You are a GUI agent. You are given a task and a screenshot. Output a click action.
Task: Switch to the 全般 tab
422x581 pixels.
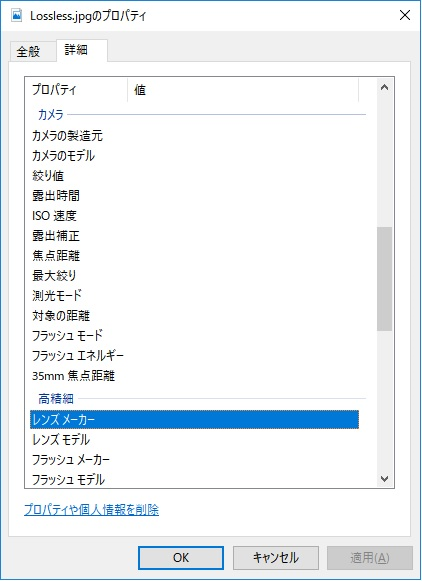point(28,52)
